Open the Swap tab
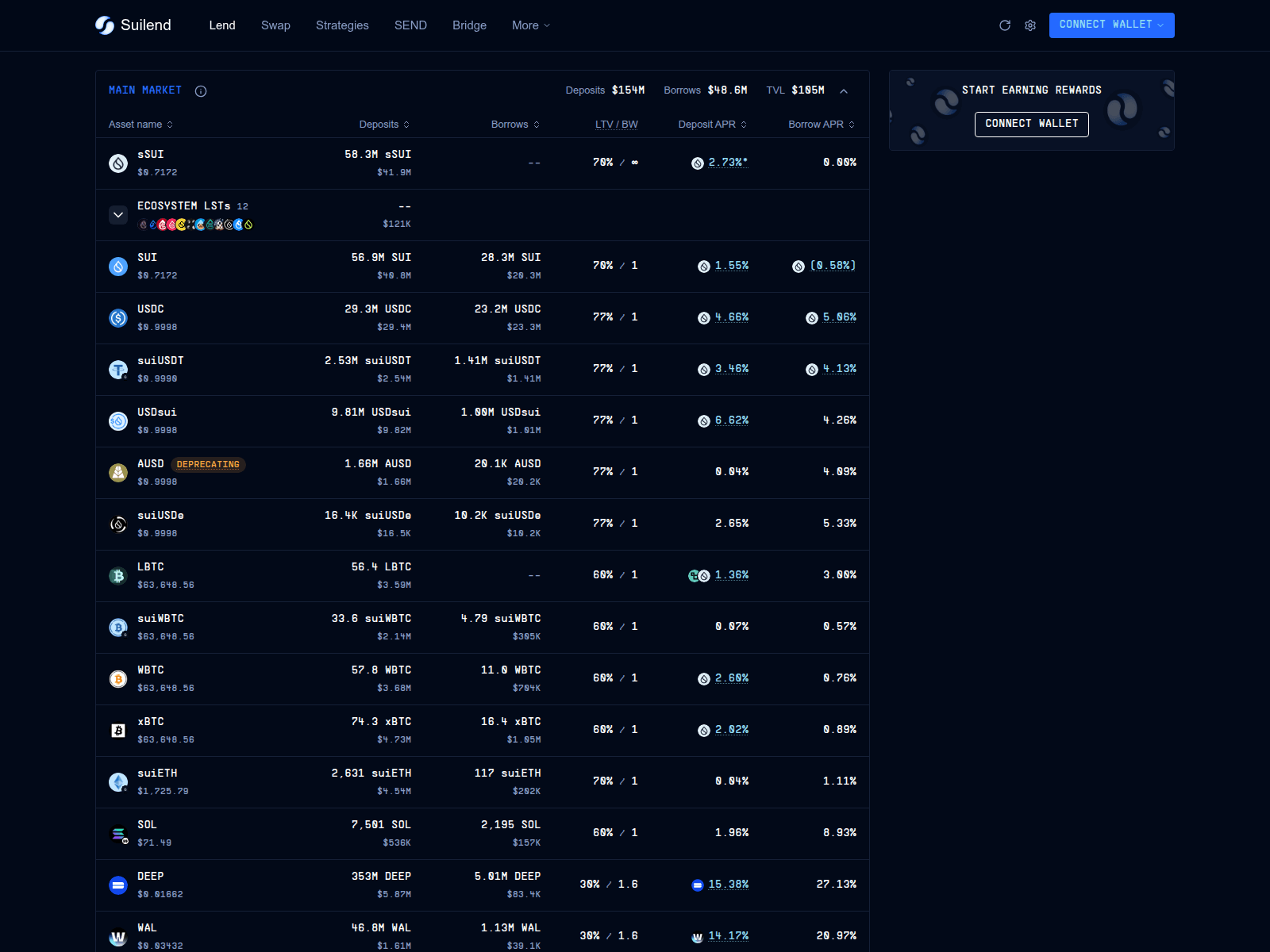 pos(275,25)
